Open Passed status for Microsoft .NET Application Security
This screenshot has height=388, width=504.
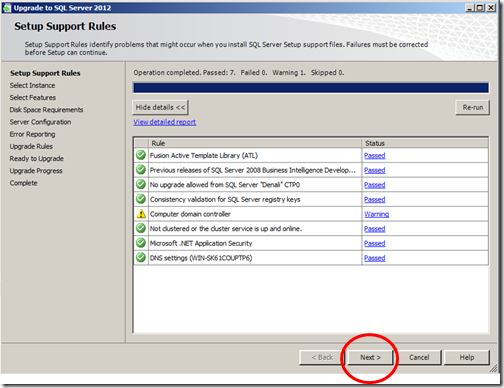click(x=375, y=244)
